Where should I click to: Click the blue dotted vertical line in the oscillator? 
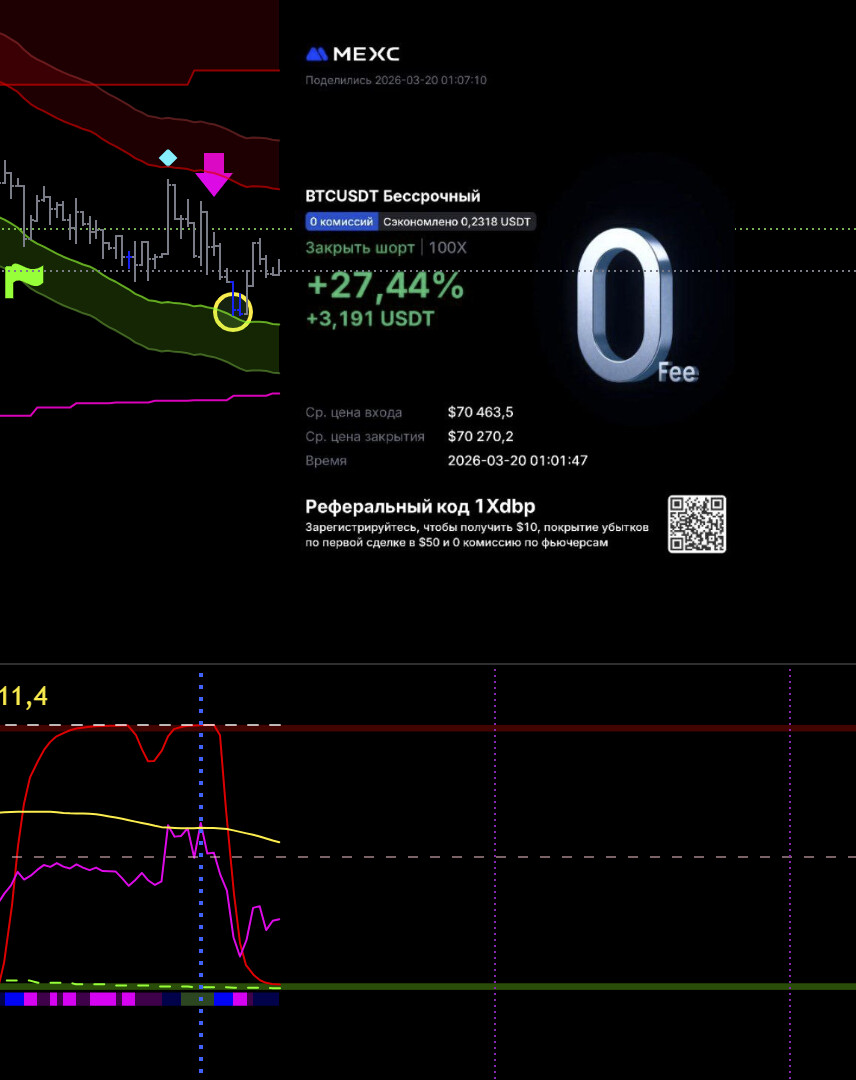click(201, 900)
